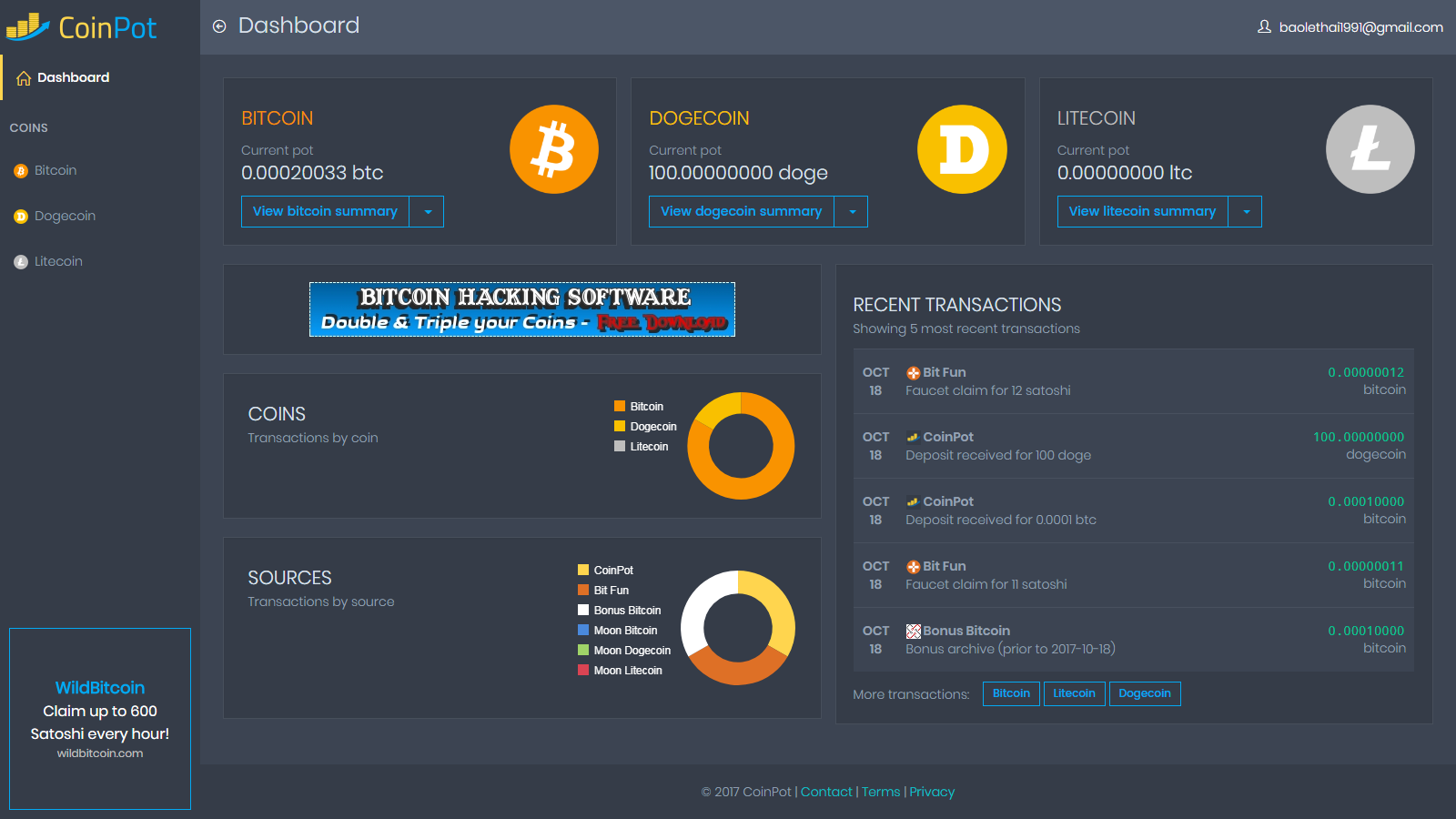Open the Contact link in the footer

click(826, 793)
